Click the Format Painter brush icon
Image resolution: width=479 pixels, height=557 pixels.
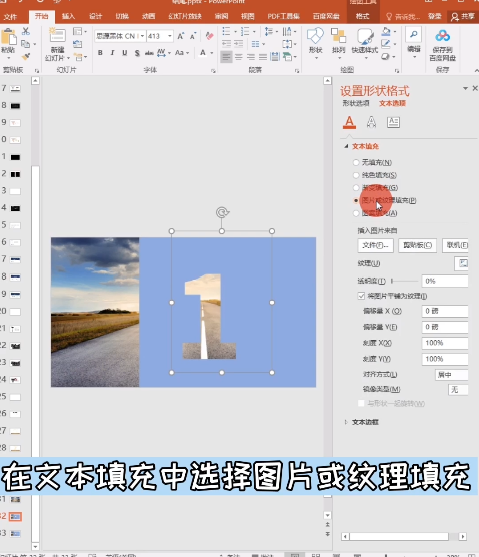[26, 56]
